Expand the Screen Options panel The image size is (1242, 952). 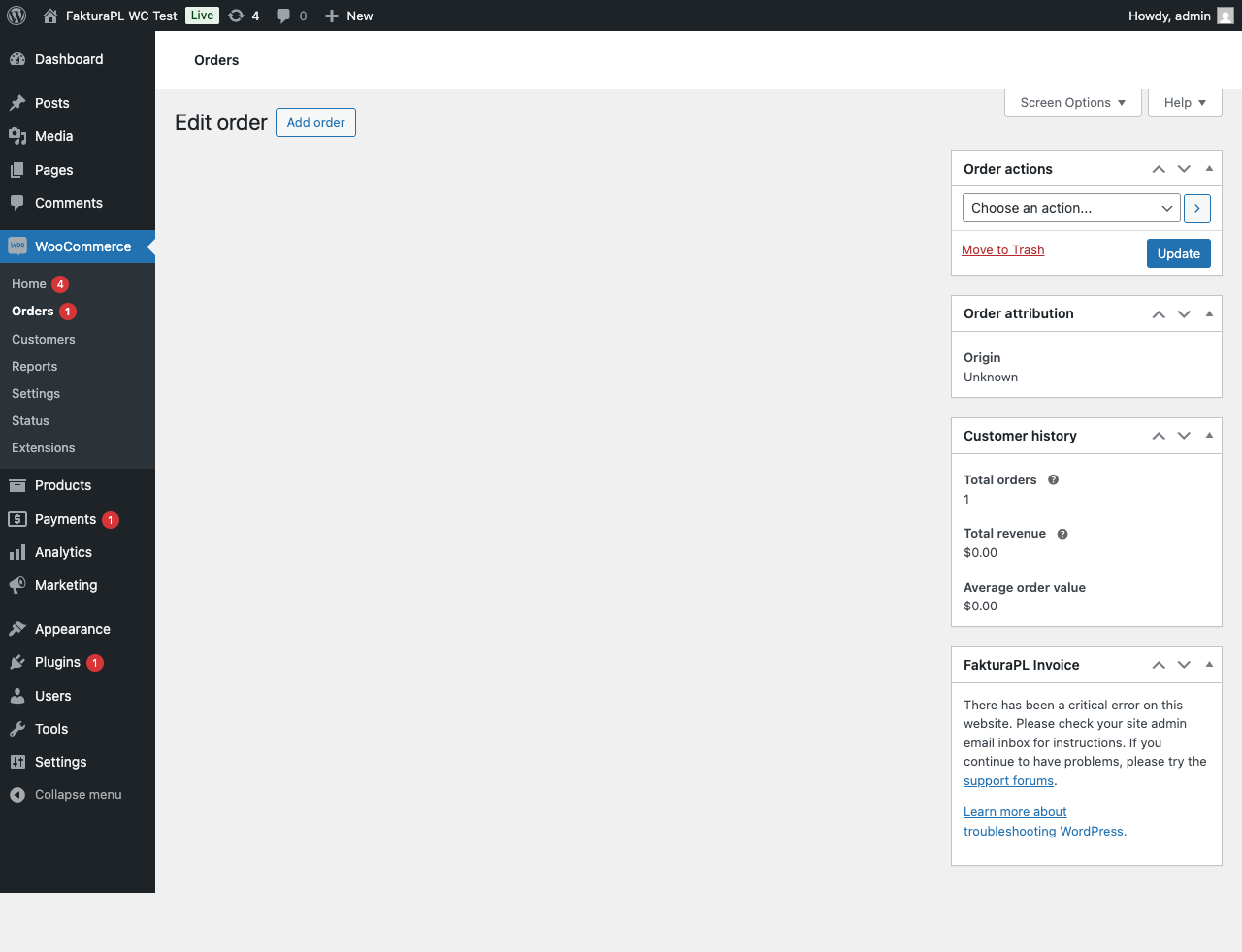1072,102
